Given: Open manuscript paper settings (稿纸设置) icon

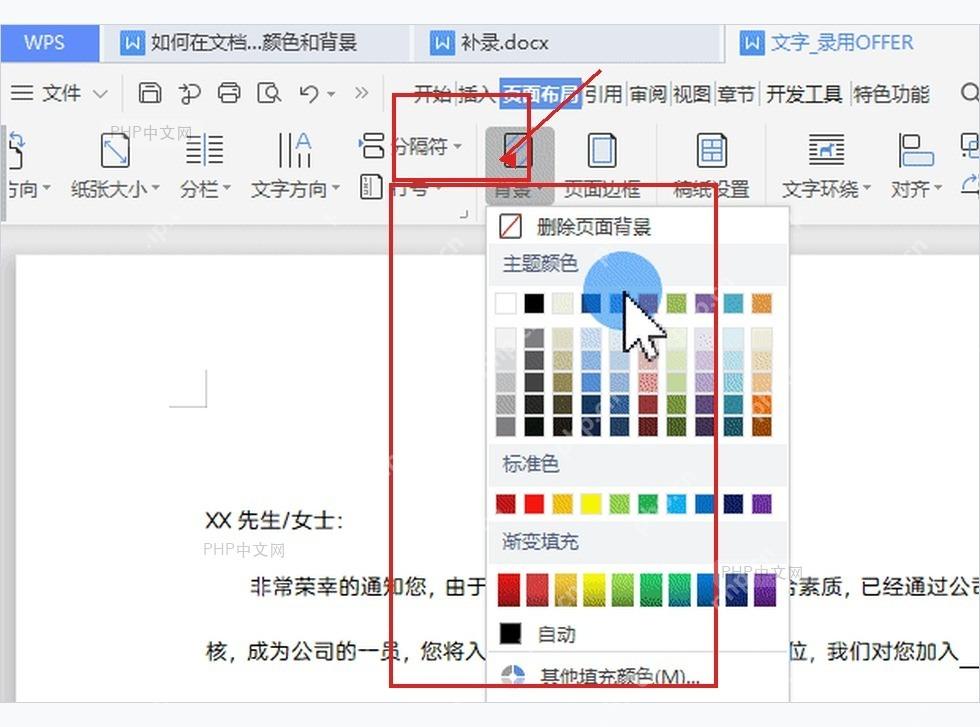Looking at the screenshot, I should [x=711, y=150].
